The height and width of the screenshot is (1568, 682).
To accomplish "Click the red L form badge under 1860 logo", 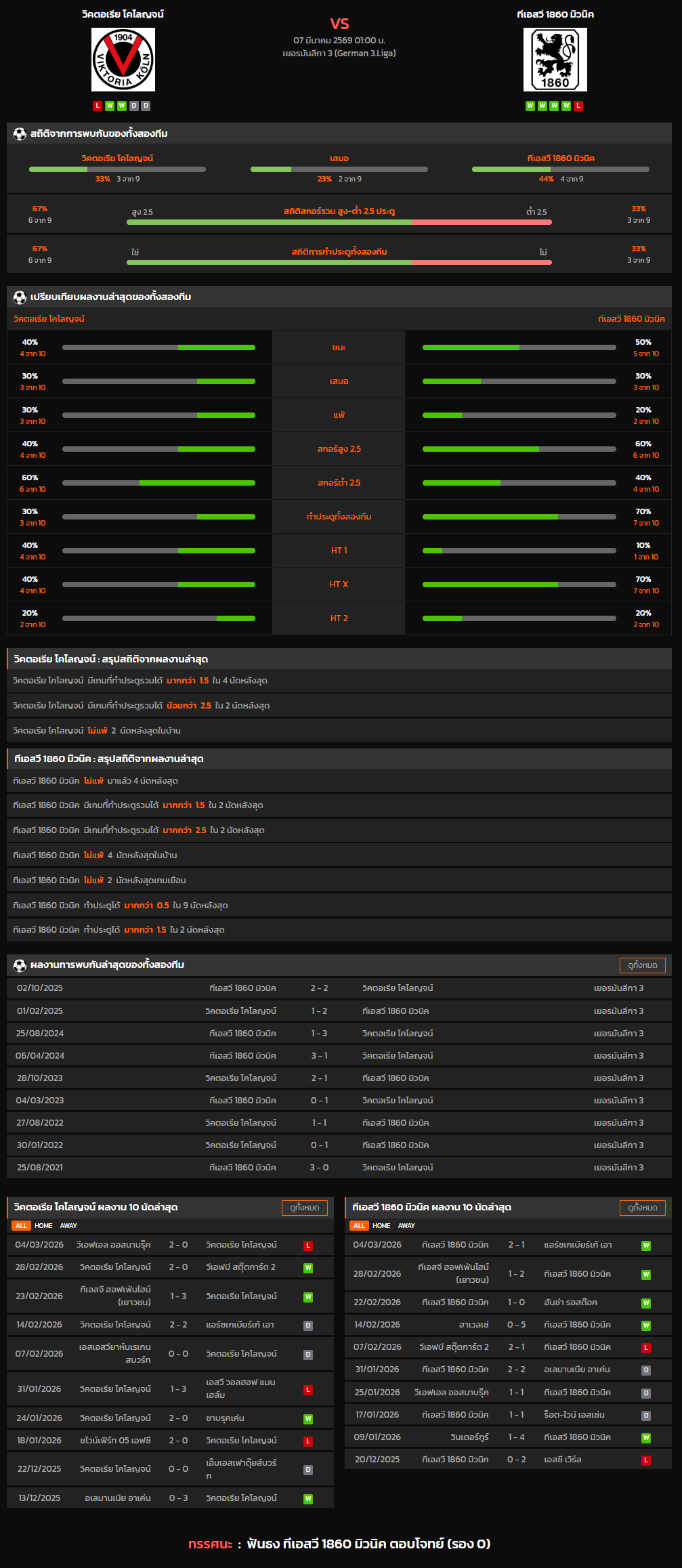I will (578, 106).
